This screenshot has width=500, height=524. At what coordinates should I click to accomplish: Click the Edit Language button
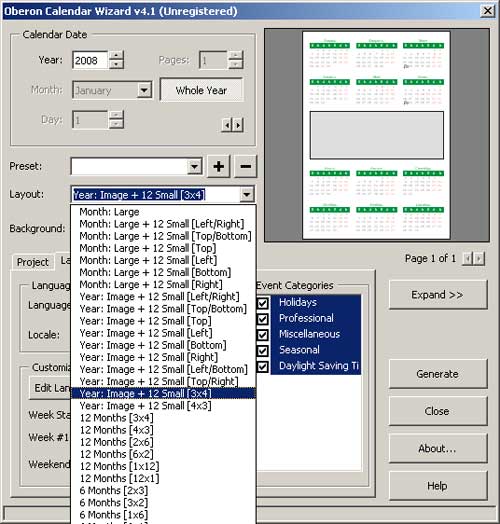tap(50, 388)
